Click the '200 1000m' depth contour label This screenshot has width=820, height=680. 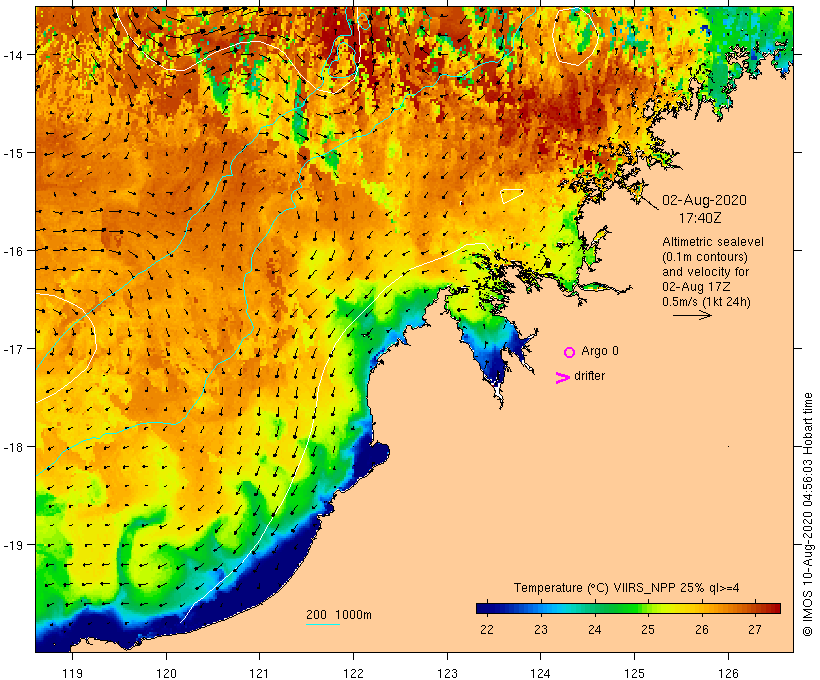pos(339,615)
